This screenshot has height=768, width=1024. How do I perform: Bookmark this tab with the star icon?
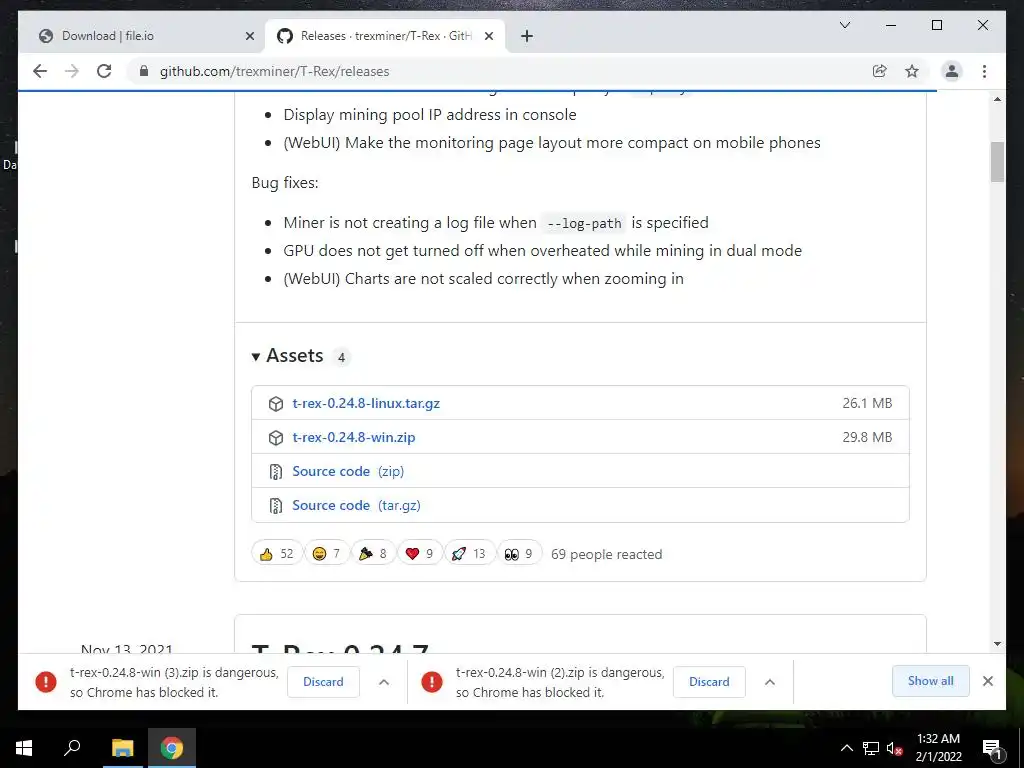click(x=912, y=71)
